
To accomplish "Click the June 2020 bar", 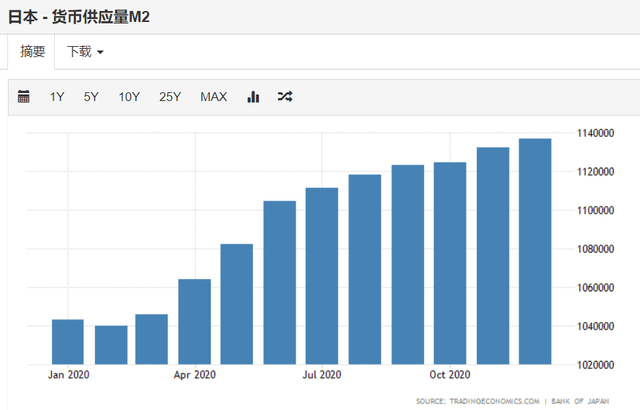I will [280, 283].
